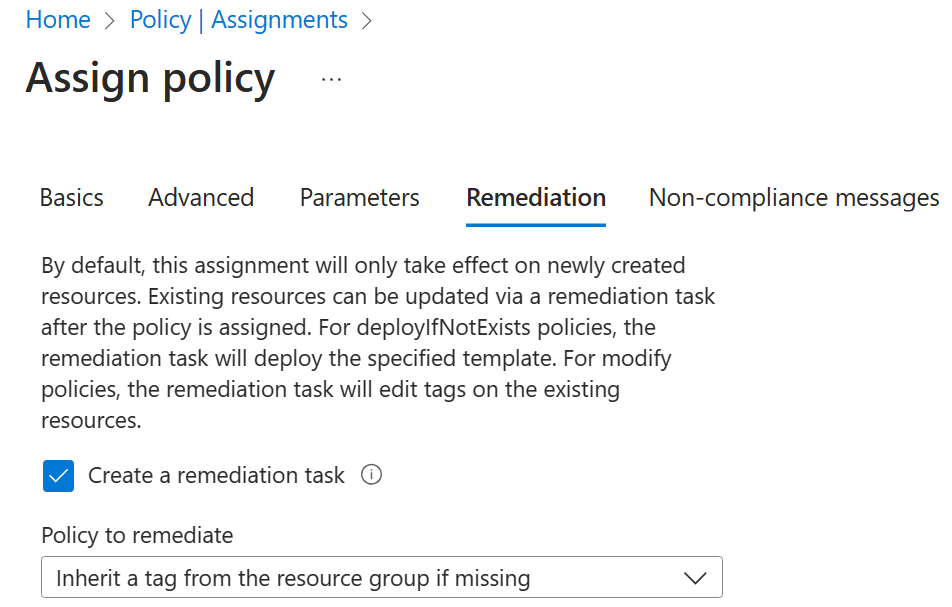Disable the Create a remediation task checkbox
Screen dimensions: 952x607
[58, 476]
